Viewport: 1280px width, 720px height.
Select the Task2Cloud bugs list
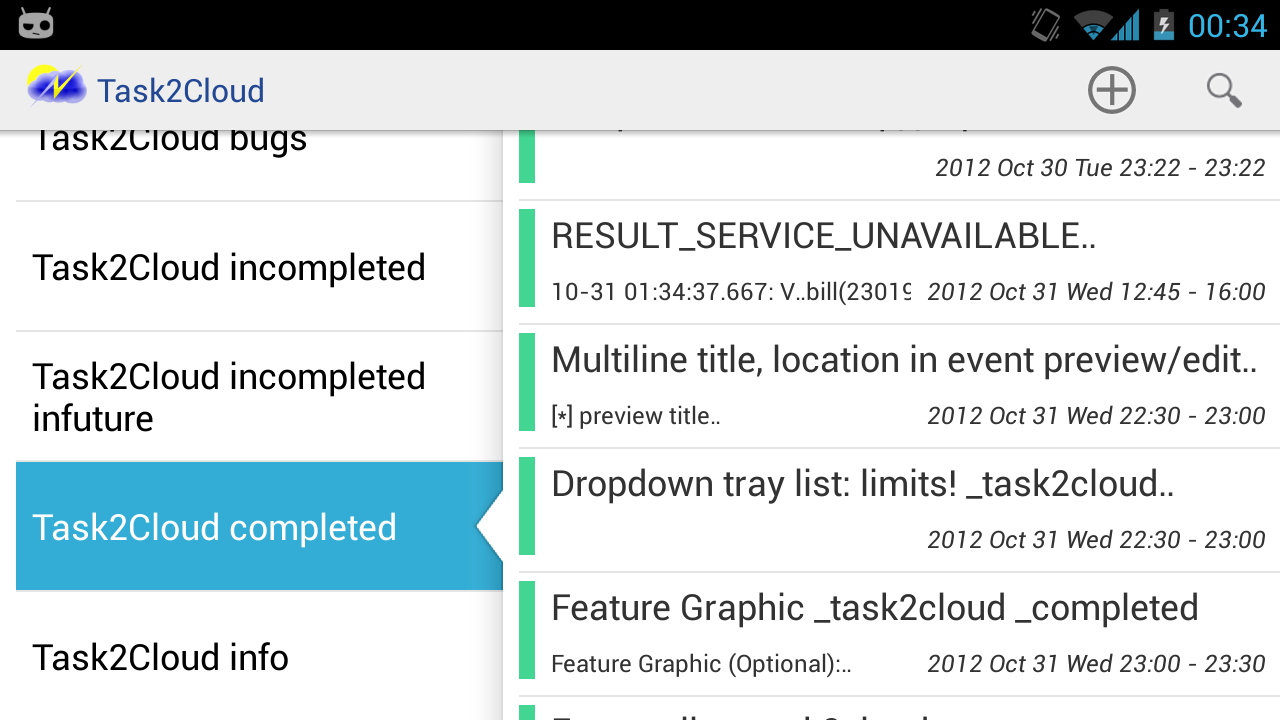259,165
